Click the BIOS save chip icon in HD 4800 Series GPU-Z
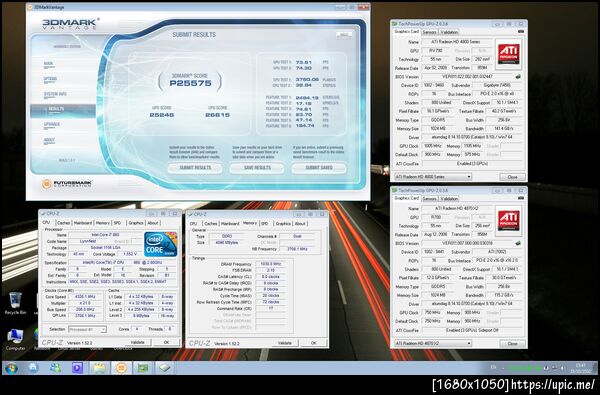This screenshot has height=395, width=600. (x=518, y=77)
